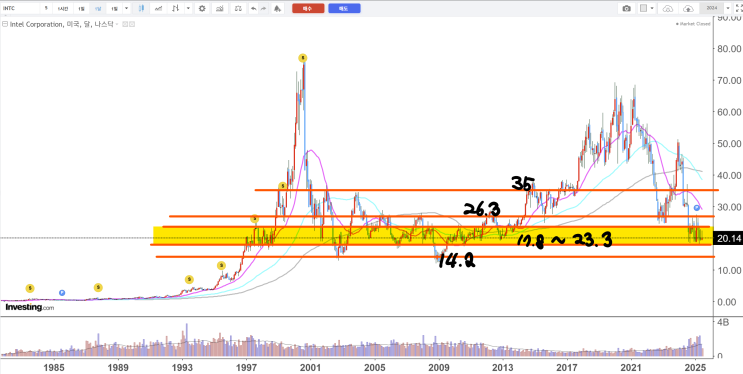Select the candlestick chart type icon

tap(141, 9)
